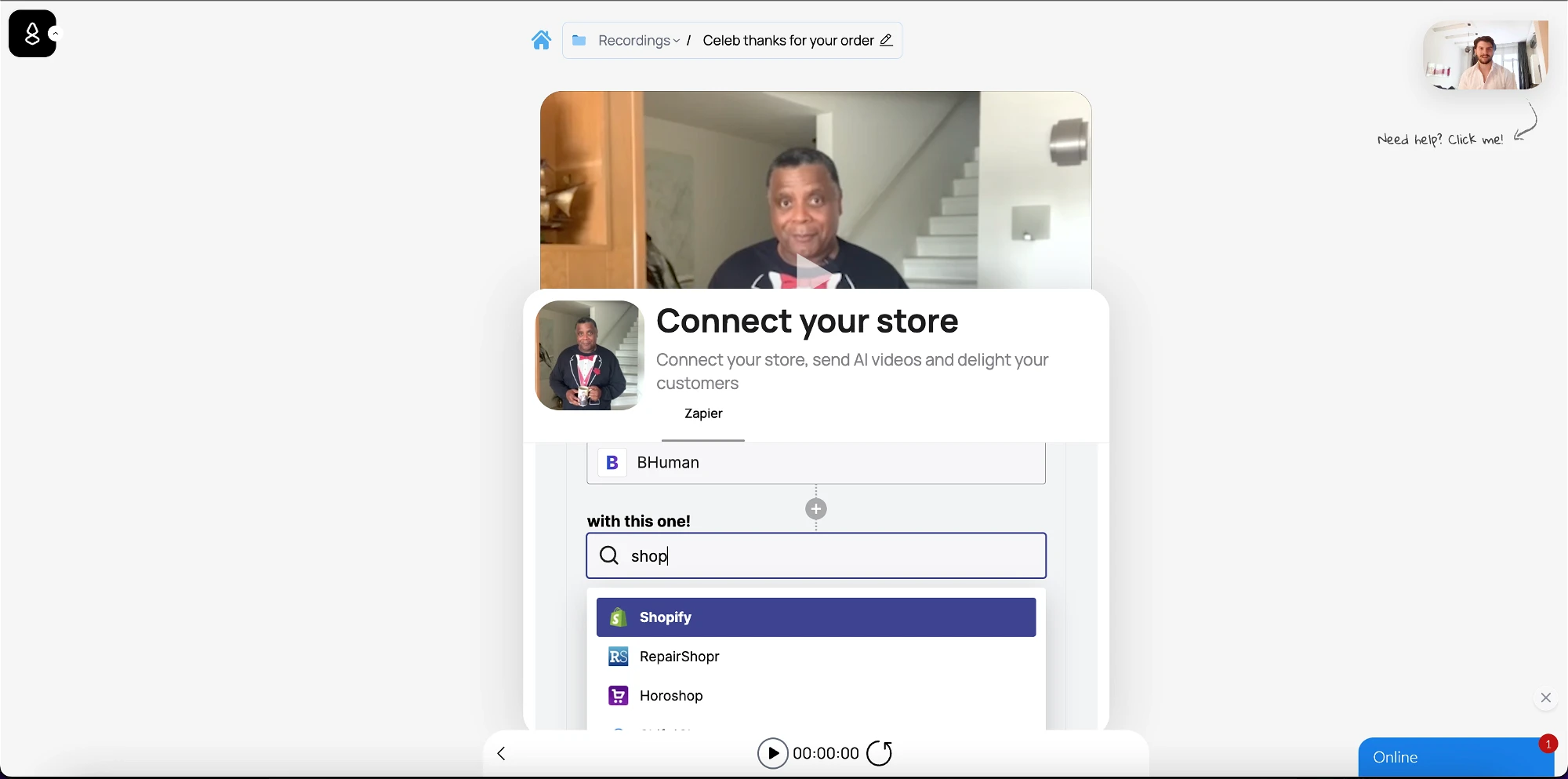Click the magnifying glass search icon
Image resolution: width=1568 pixels, height=779 pixels.
(x=609, y=556)
